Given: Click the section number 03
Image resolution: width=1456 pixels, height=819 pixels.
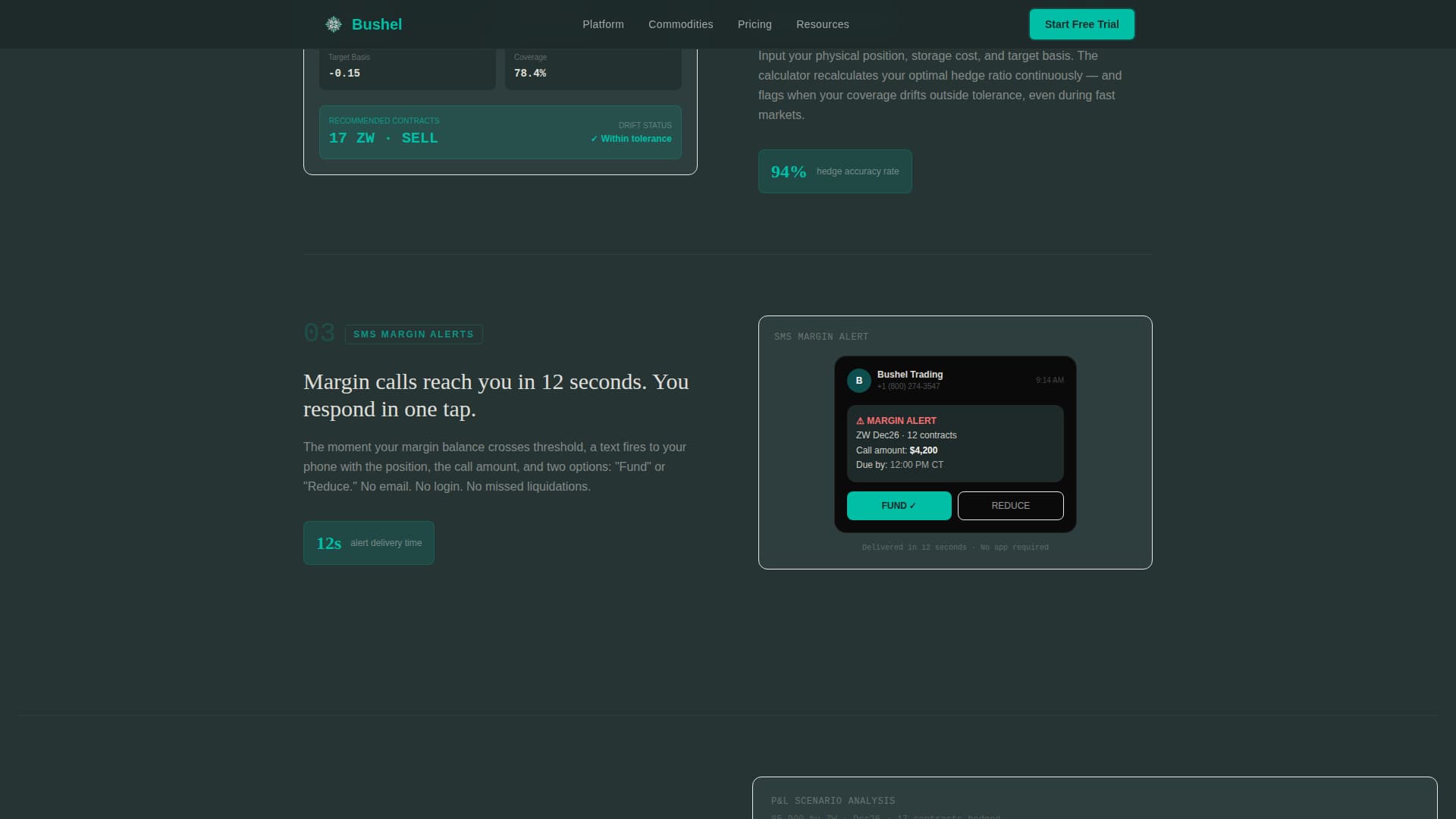Looking at the screenshot, I should coord(319,333).
